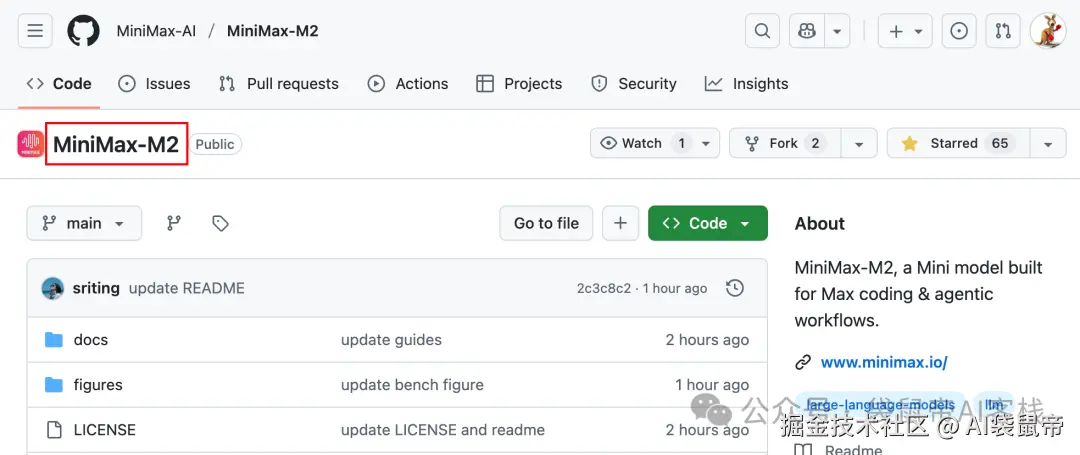Open the hamburger navigation menu
This screenshot has width=1080, height=455.
(x=35, y=31)
